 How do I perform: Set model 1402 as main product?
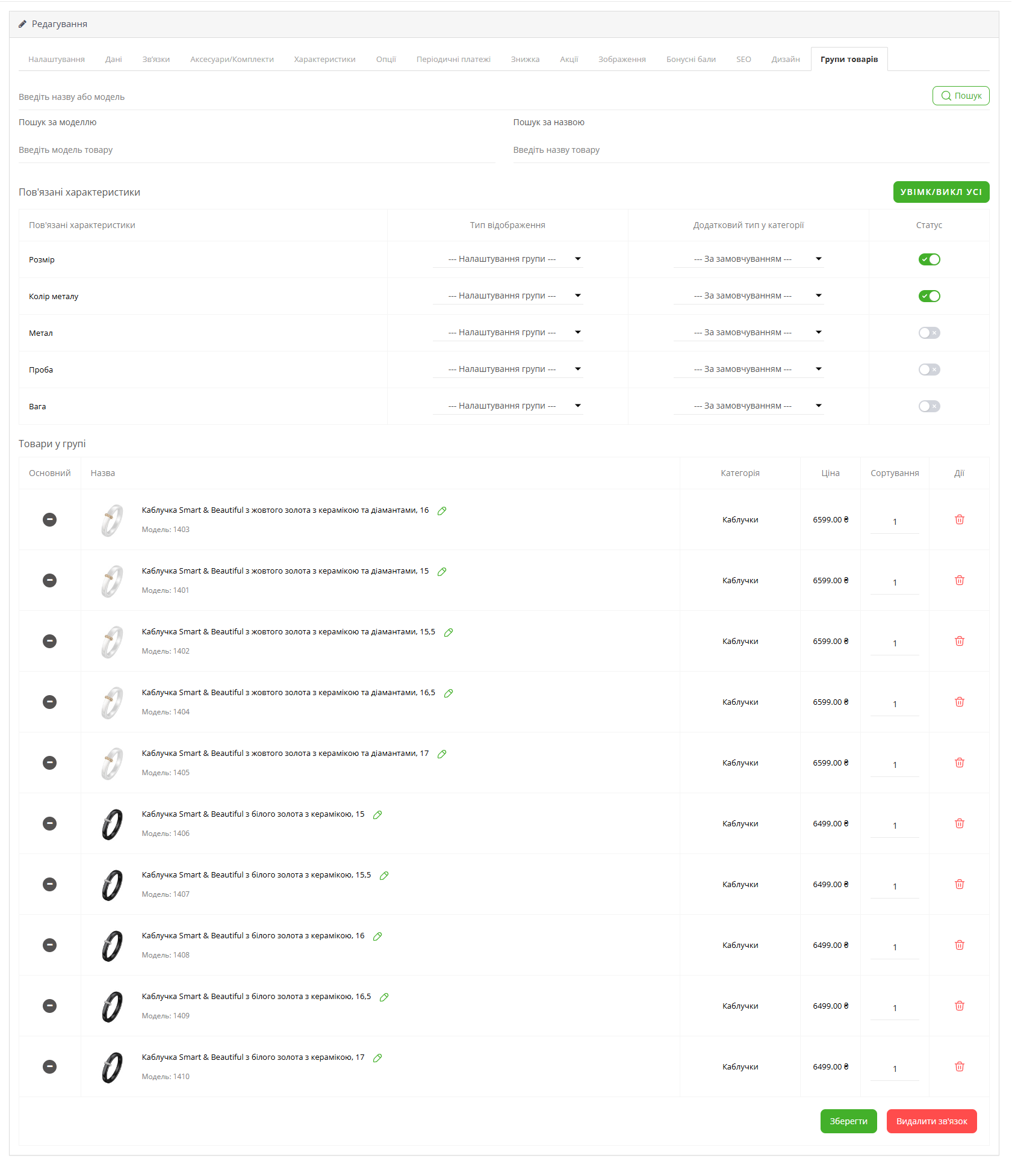point(49,641)
